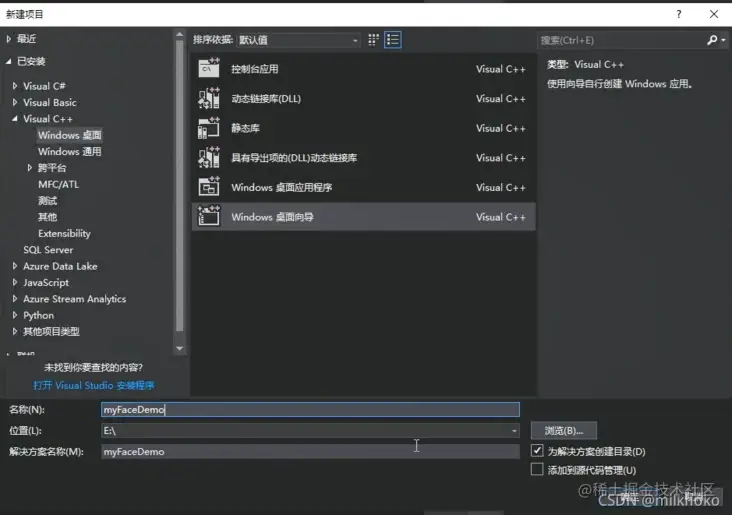The width and height of the screenshot is (732, 515).
Task: Click the 具有导出项的(DLL)动态链接库 icon
Action: coord(209,157)
